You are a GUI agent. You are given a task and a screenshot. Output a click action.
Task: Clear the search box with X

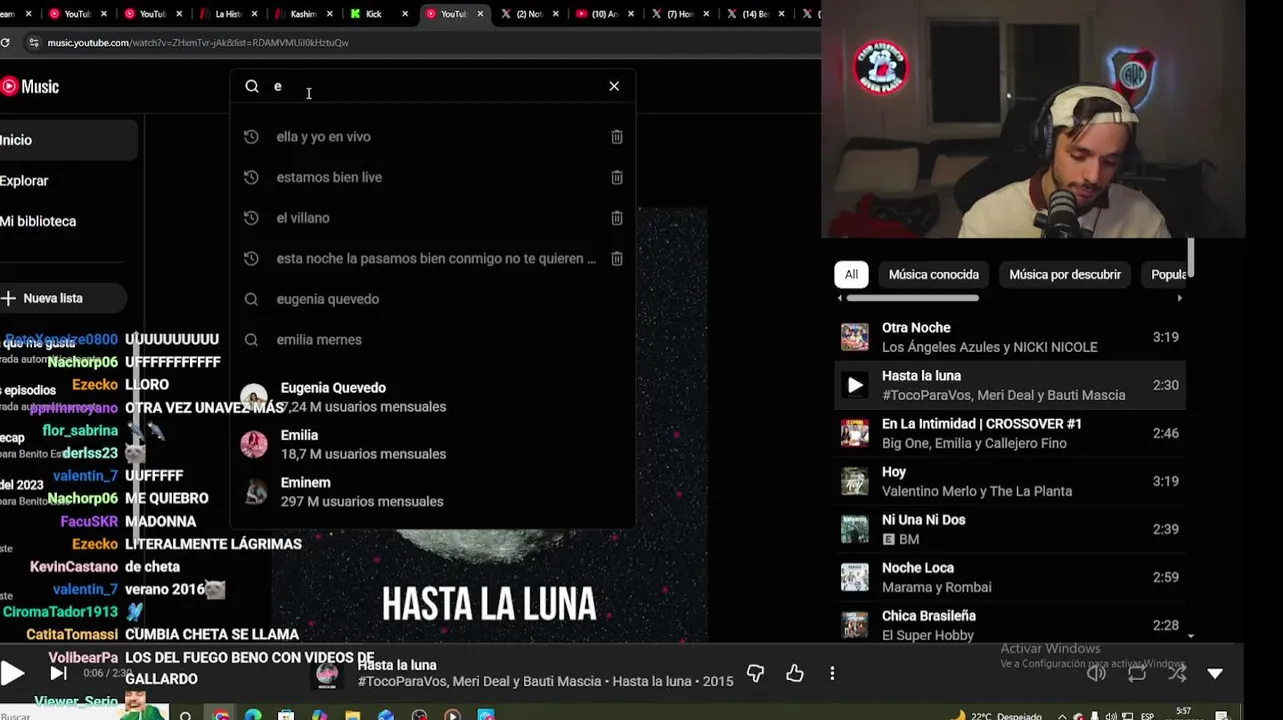point(614,86)
